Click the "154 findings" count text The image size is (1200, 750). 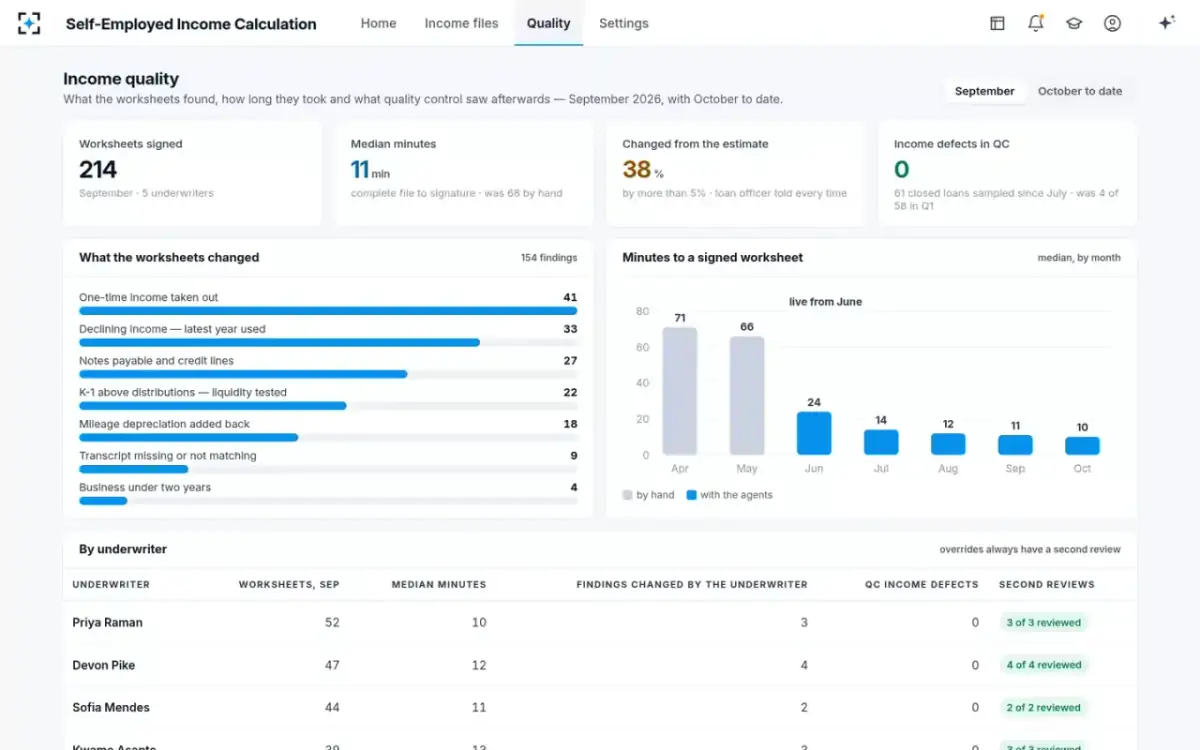[x=549, y=258]
